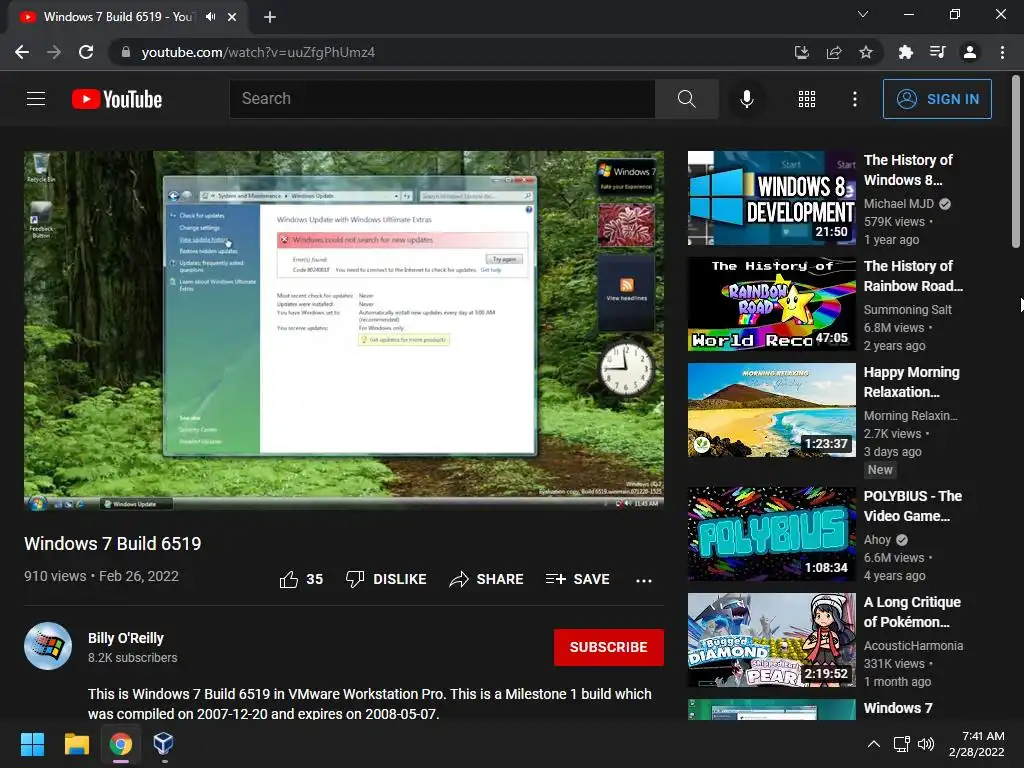Open Billy O'Reilly channel name link
1024x768 pixels.
pyautogui.click(x=126, y=638)
